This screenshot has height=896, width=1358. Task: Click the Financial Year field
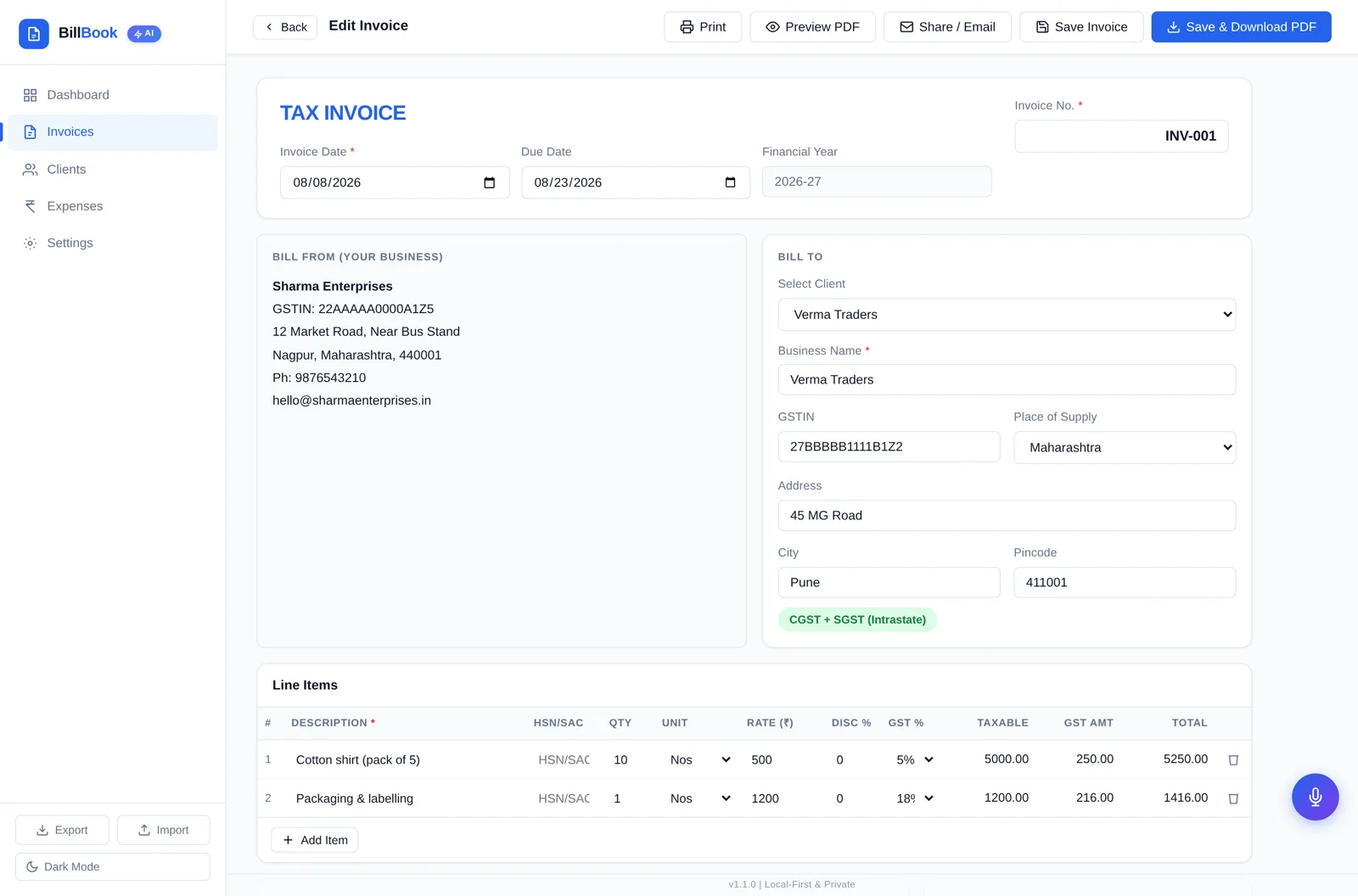point(877,182)
